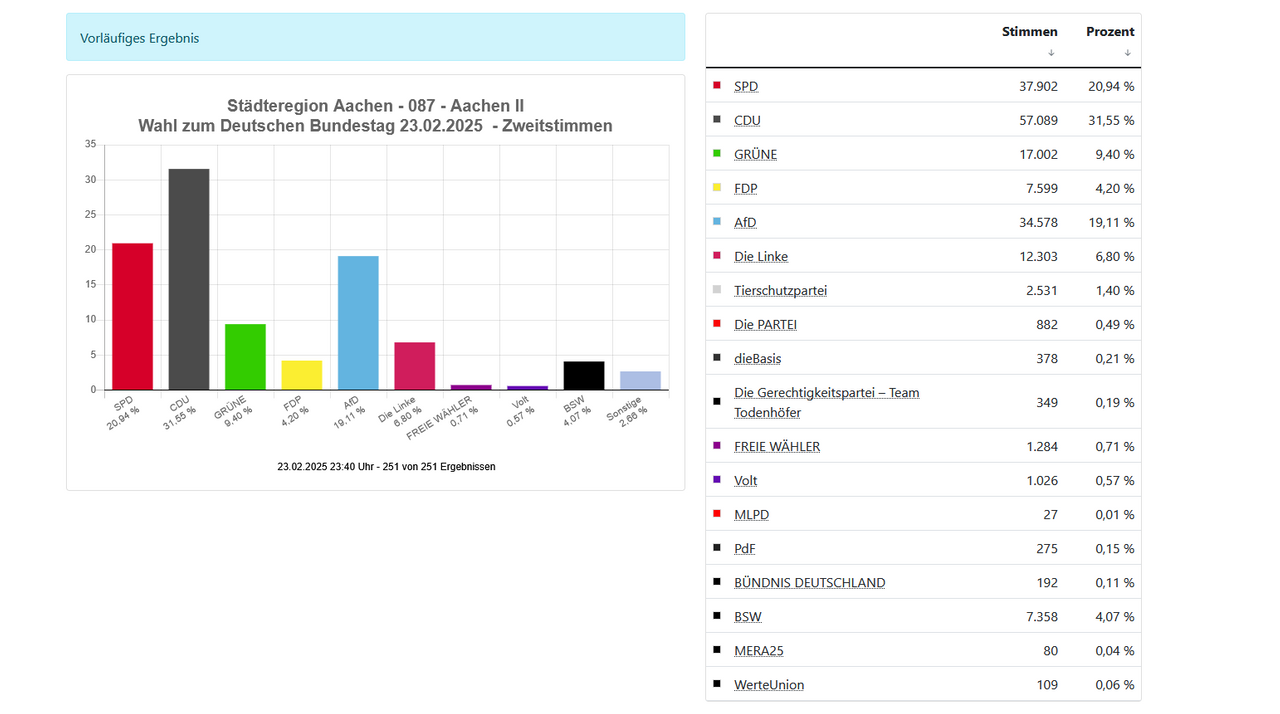
Task: Open the FDP party link
Action: (x=746, y=189)
